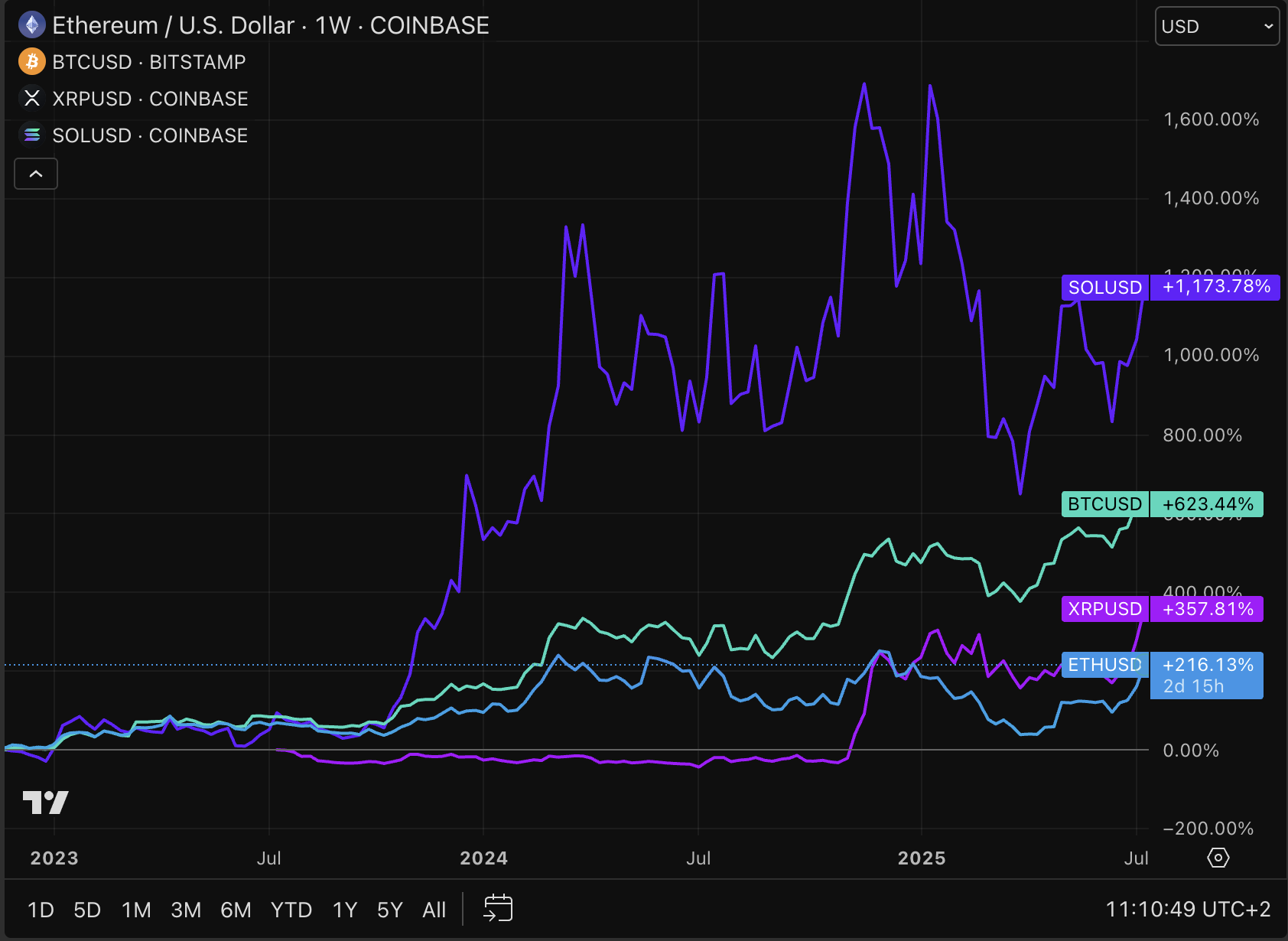Collapse the symbol legend with chevron
The width and height of the screenshot is (1288, 941).
click(x=36, y=174)
